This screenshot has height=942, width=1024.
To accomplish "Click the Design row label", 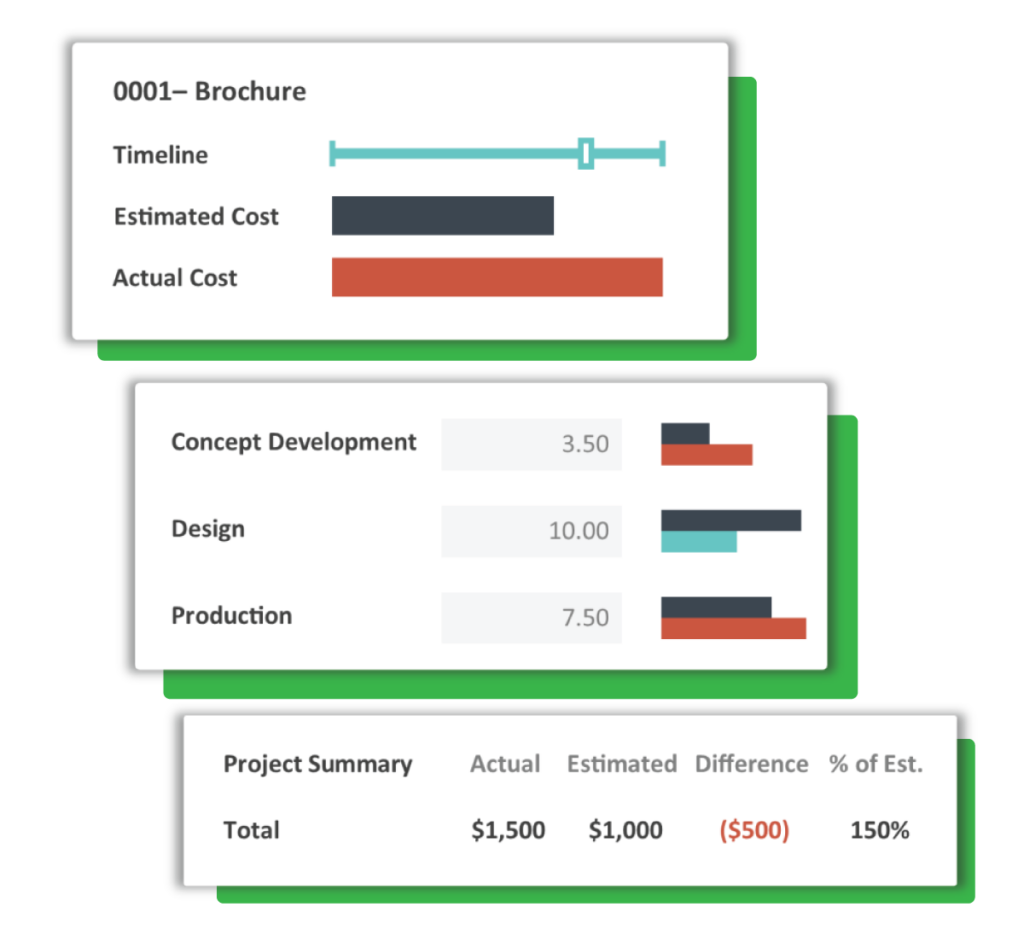I will (208, 529).
